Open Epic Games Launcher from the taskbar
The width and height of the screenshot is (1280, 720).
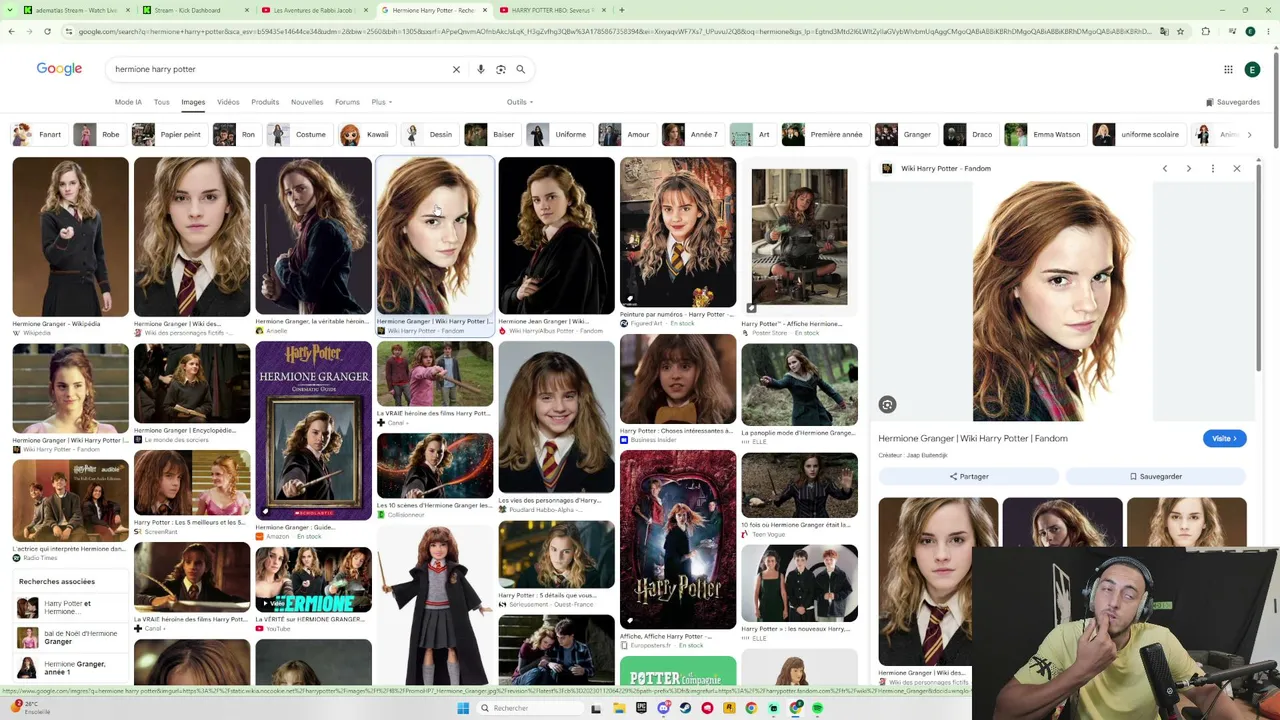point(641,708)
